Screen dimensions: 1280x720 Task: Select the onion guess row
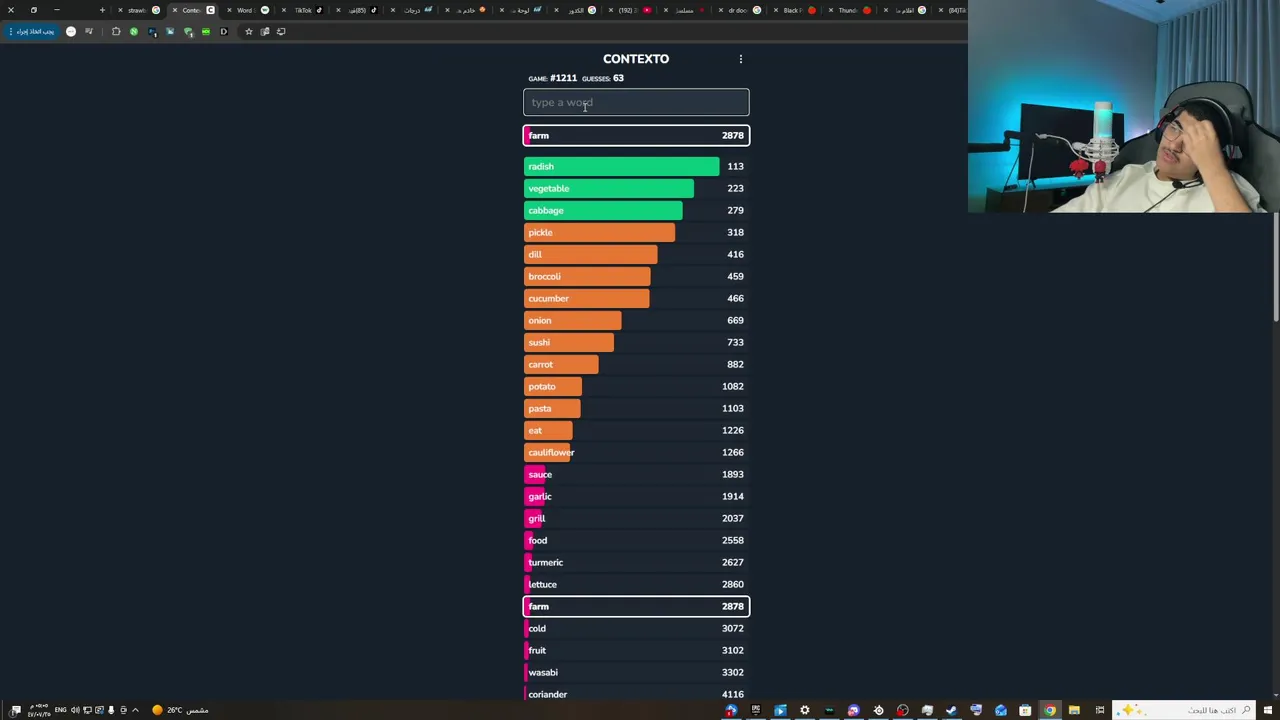[x=636, y=320]
